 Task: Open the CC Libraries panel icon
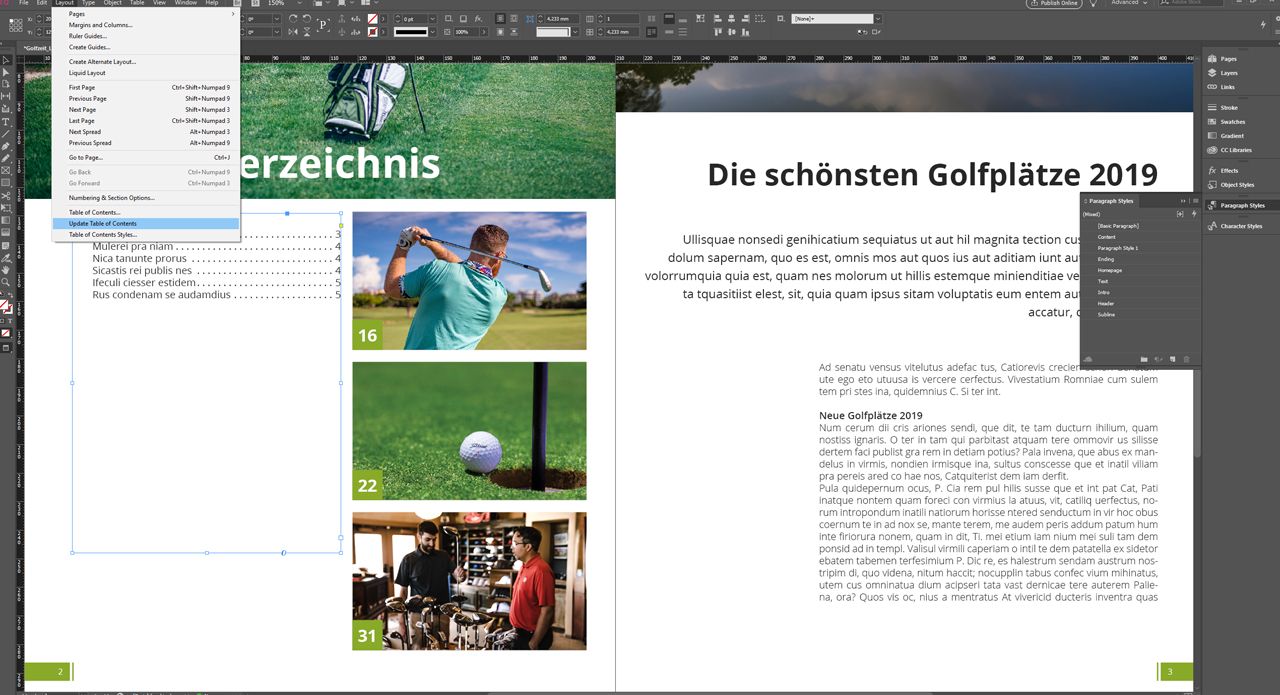coord(1228,150)
